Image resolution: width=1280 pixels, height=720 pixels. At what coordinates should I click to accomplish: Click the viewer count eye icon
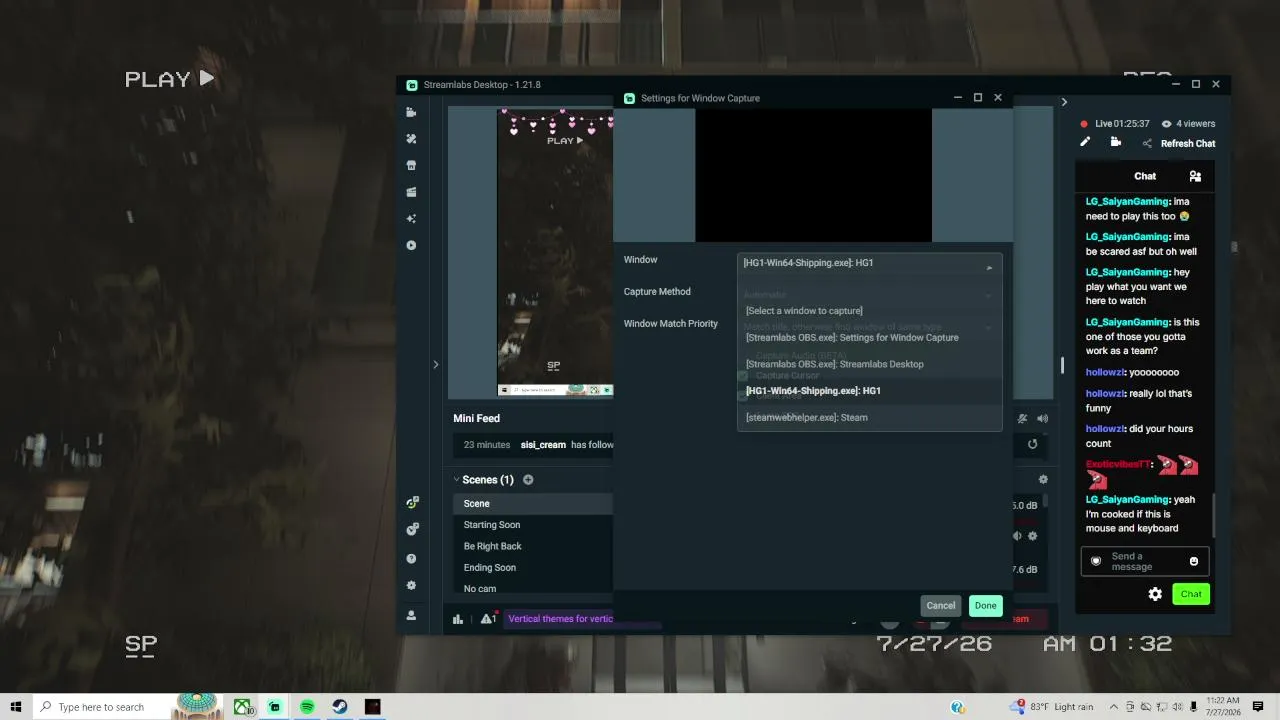[x=1166, y=124]
